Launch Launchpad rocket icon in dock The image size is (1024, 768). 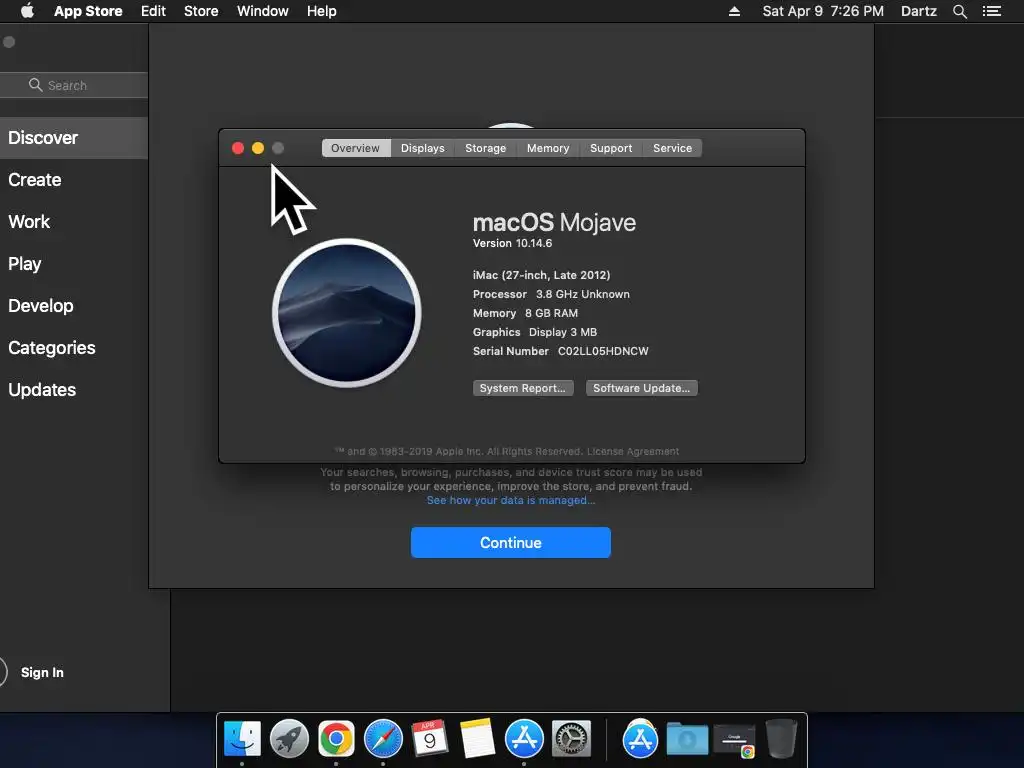click(289, 739)
